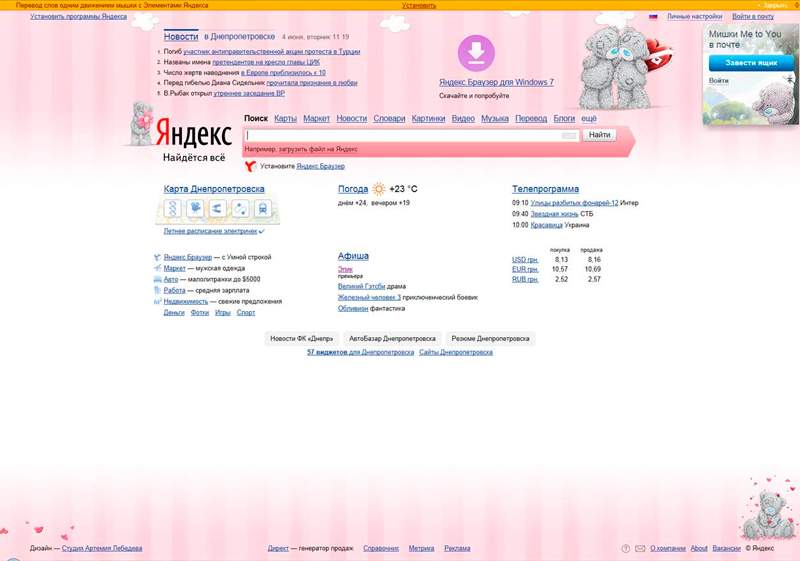Open the Маркет search tab

coord(316,118)
